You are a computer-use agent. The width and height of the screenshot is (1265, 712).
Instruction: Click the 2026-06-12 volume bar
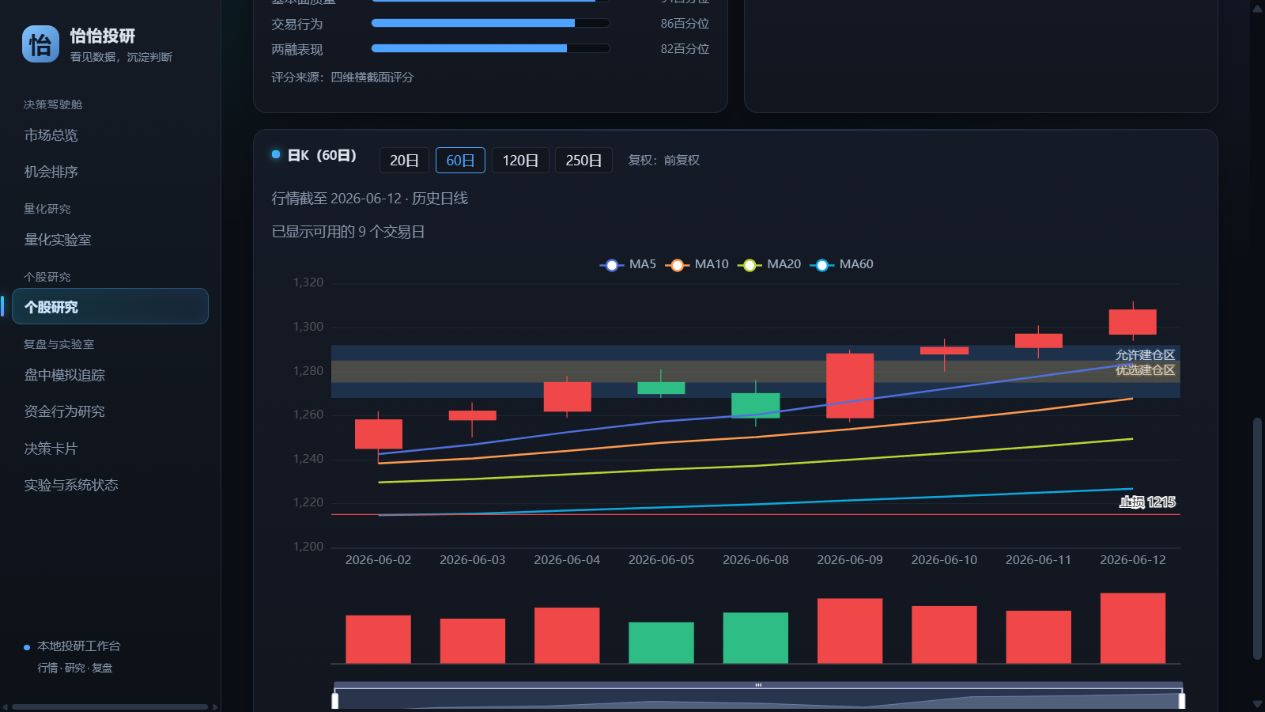1133,628
